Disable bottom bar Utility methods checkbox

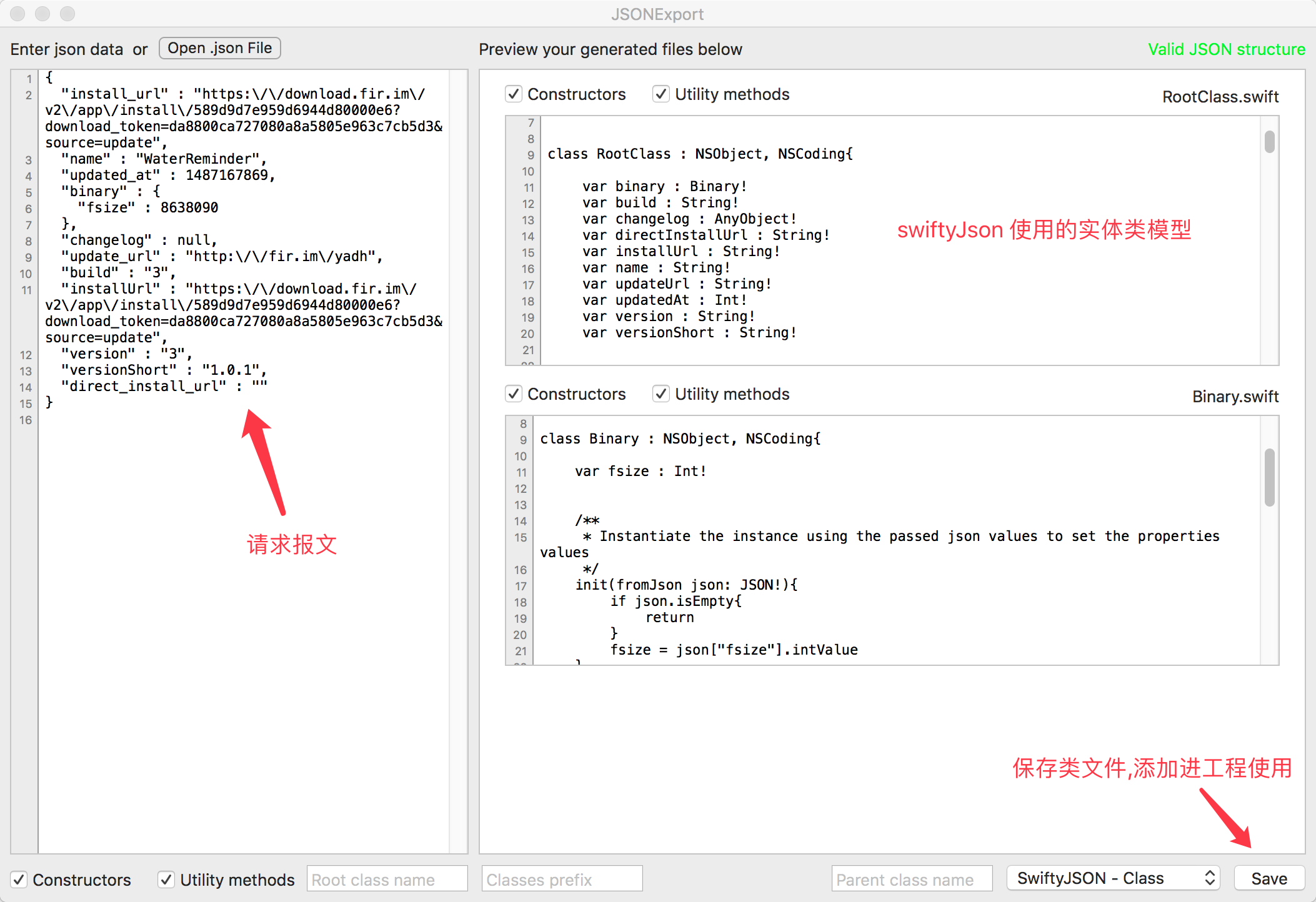[x=166, y=880]
